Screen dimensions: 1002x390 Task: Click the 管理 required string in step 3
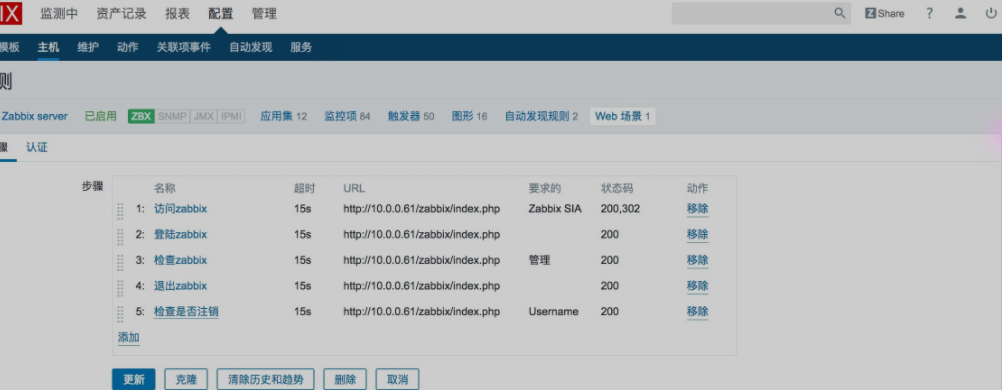click(x=539, y=260)
